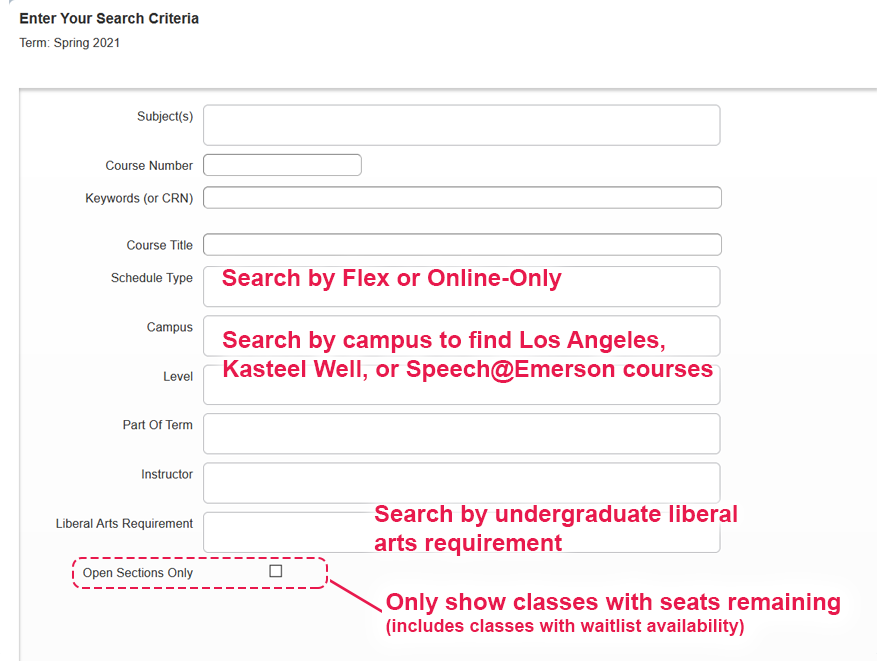This screenshot has width=877, height=661.
Task: Click the "Only show classes with seats remaining" note
Action: coord(612,602)
